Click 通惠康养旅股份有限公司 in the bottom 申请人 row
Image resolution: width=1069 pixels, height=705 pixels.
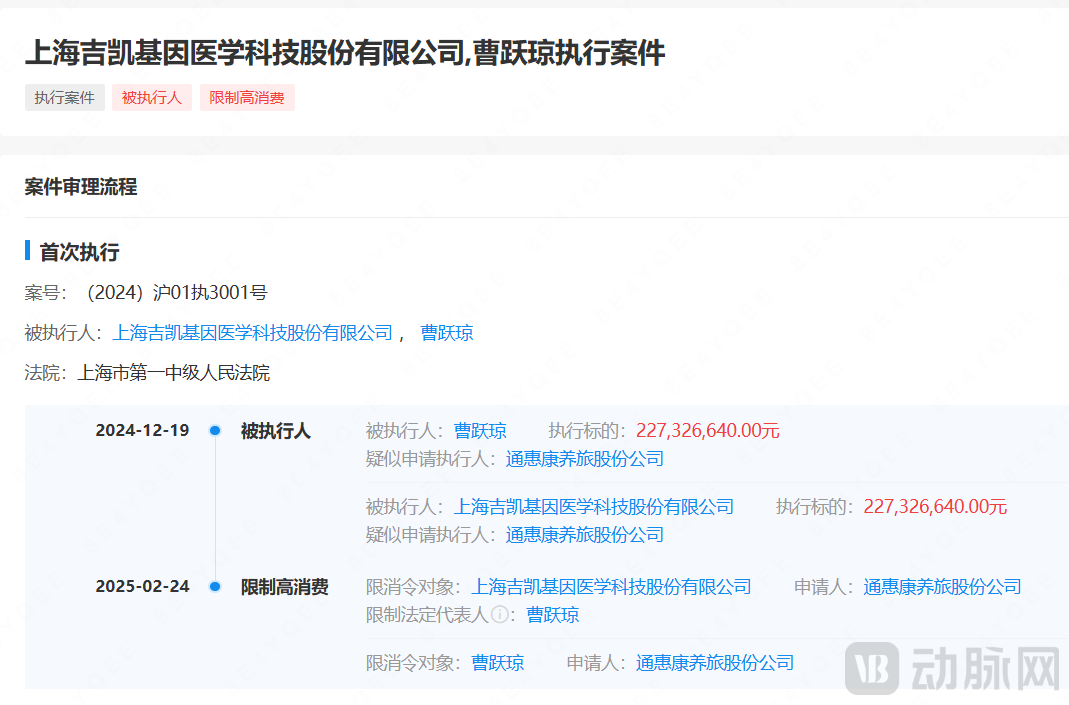716,662
